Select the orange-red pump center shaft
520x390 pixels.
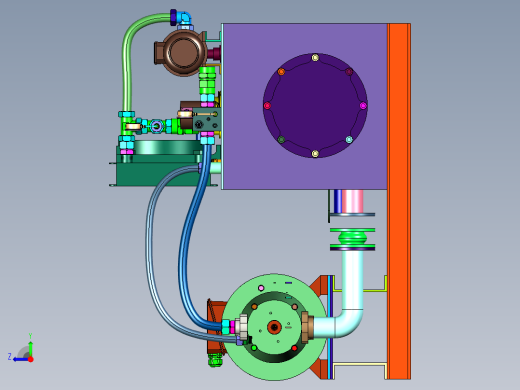point(274,327)
